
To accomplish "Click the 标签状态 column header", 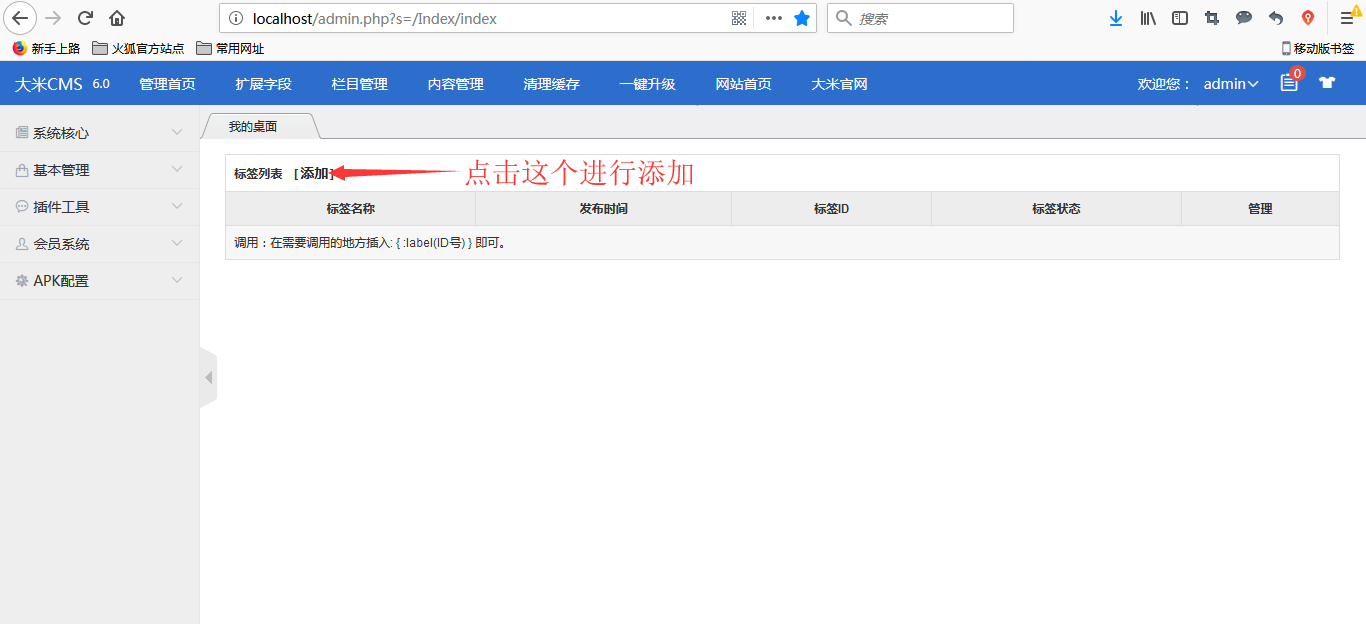I will (x=1056, y=209).
